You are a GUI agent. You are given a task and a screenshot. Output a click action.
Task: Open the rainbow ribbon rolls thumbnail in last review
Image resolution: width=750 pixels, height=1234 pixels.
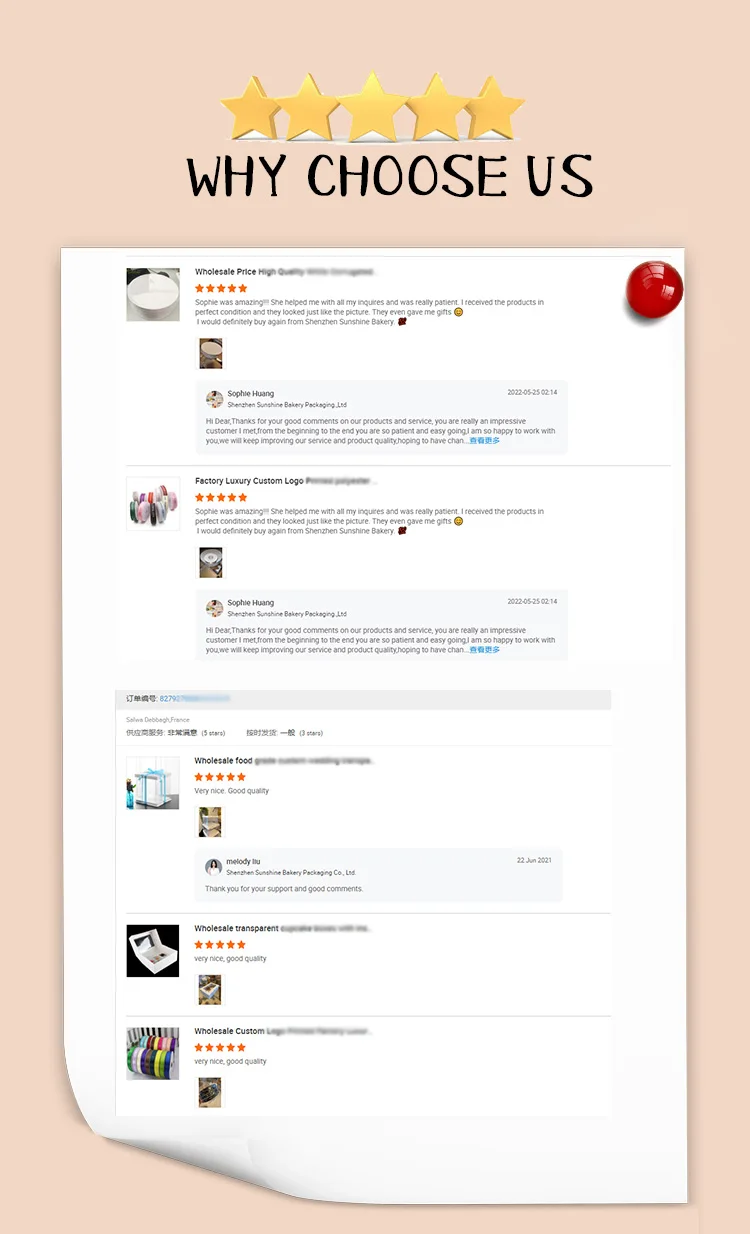point(153,1054)
